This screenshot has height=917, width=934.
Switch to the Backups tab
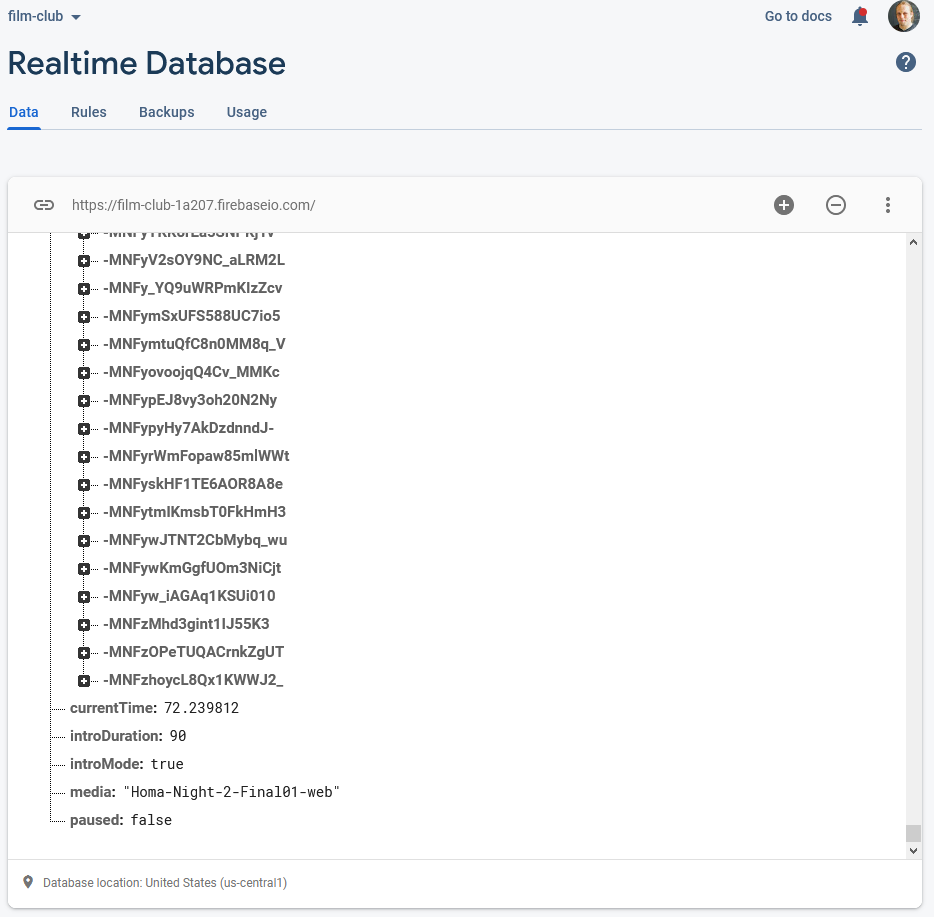click(166, 112)
